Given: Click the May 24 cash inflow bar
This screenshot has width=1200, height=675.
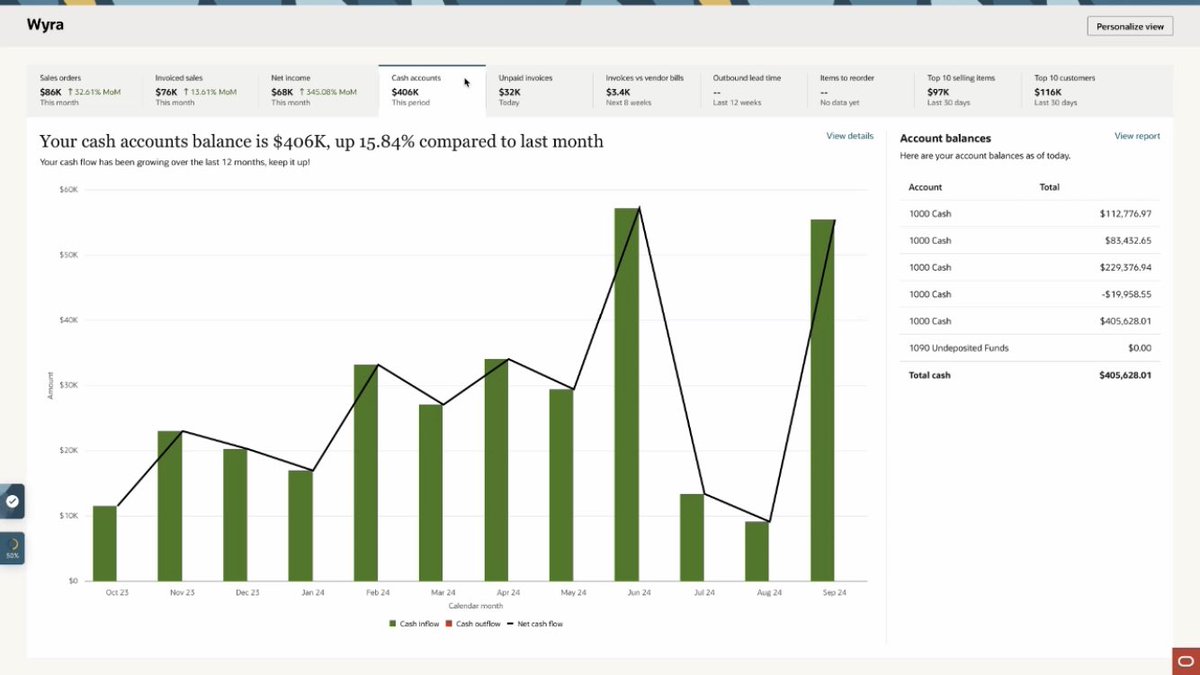Looking at the screenshot, I should tap(562, 485).
